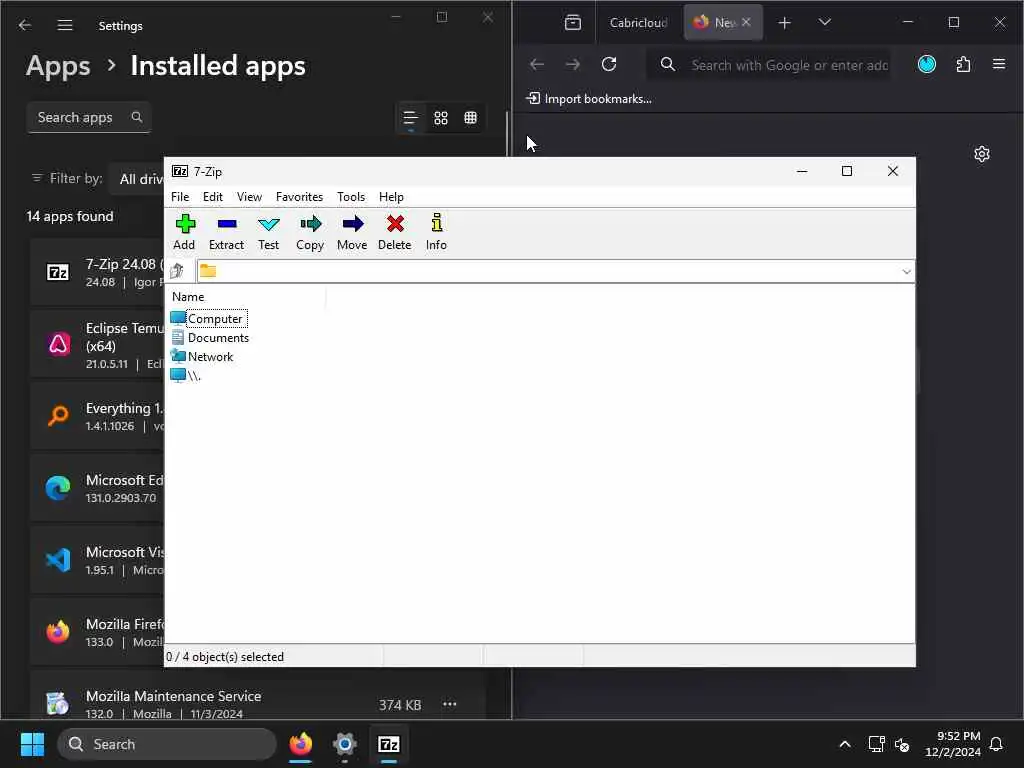The height and width of the screenshot is (768, 1024).
Task: Show hidden system tray icons
Action: [844, 744]
